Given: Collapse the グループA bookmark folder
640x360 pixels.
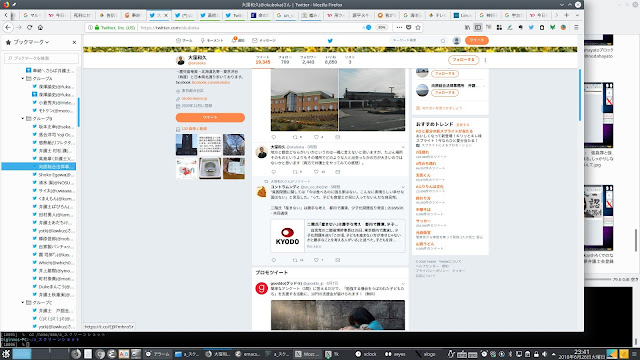Looking at the screenshot, I should [22, 78].
